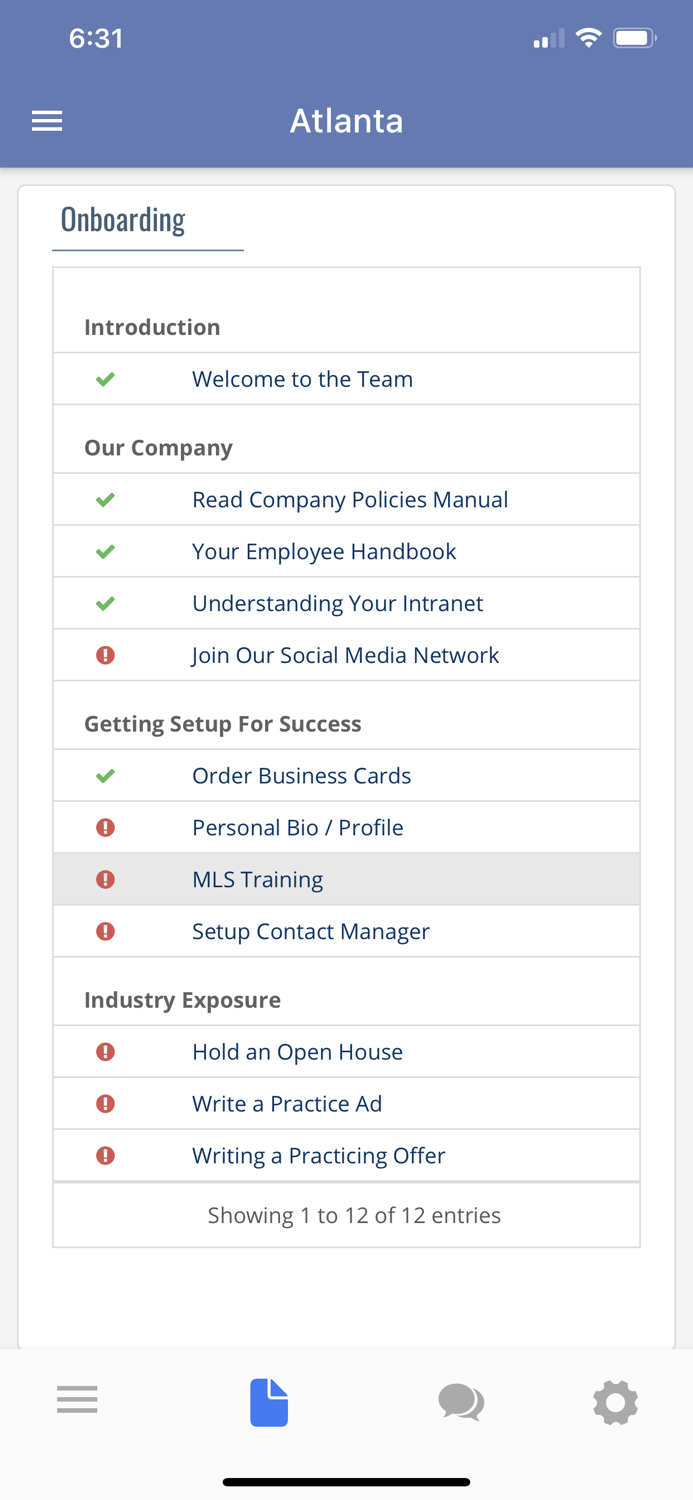Collapse the Getting Setup For Success section

coord(223,723)
